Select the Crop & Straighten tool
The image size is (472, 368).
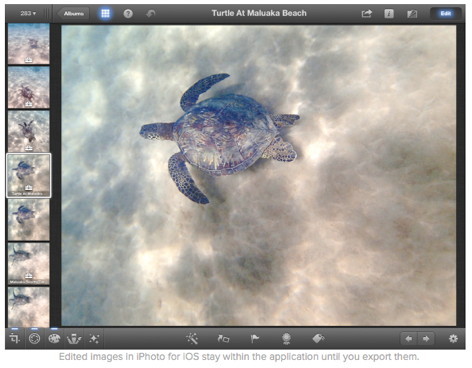pyautogui.click(x=14, y=339)
